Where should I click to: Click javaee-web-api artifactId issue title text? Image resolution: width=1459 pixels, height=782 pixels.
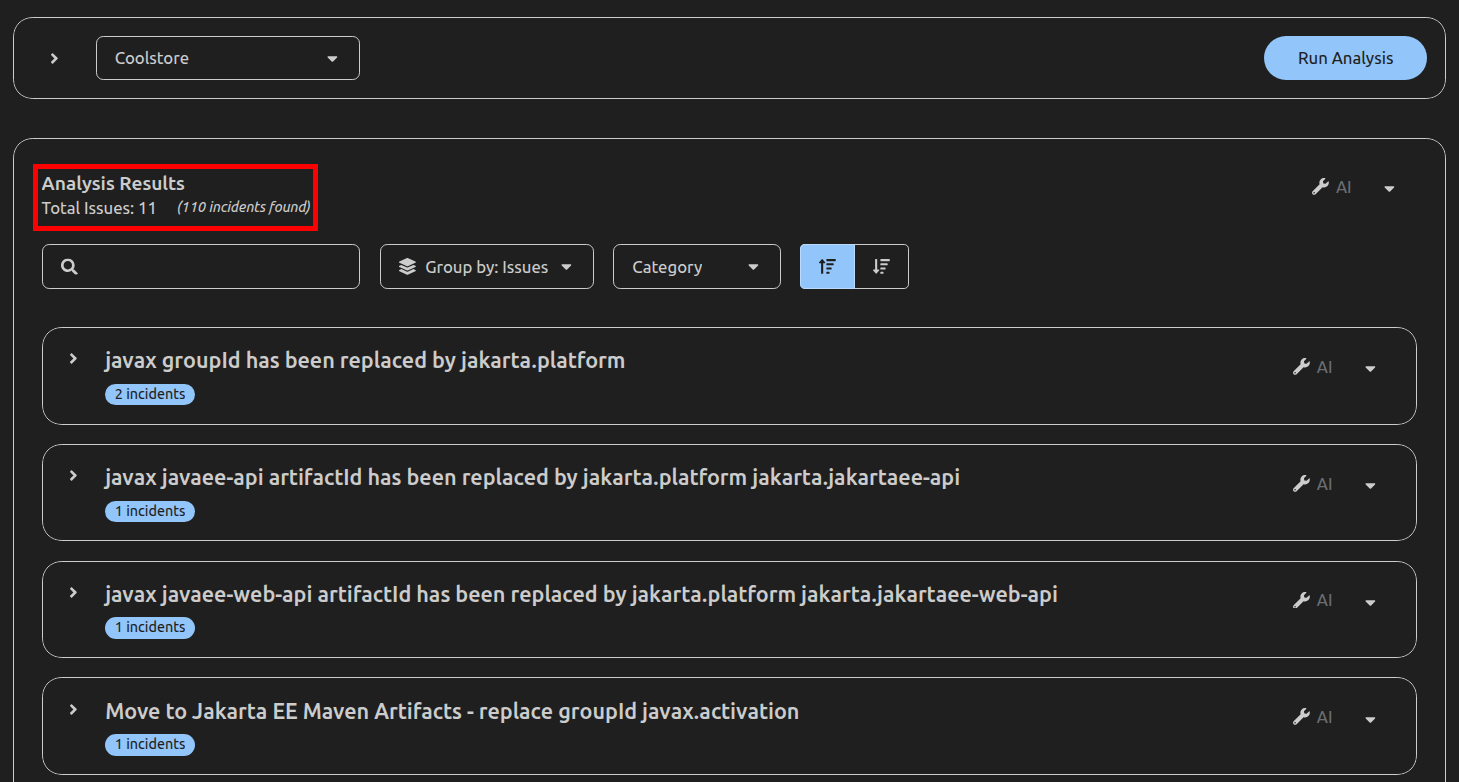click(x=581, y=594)
